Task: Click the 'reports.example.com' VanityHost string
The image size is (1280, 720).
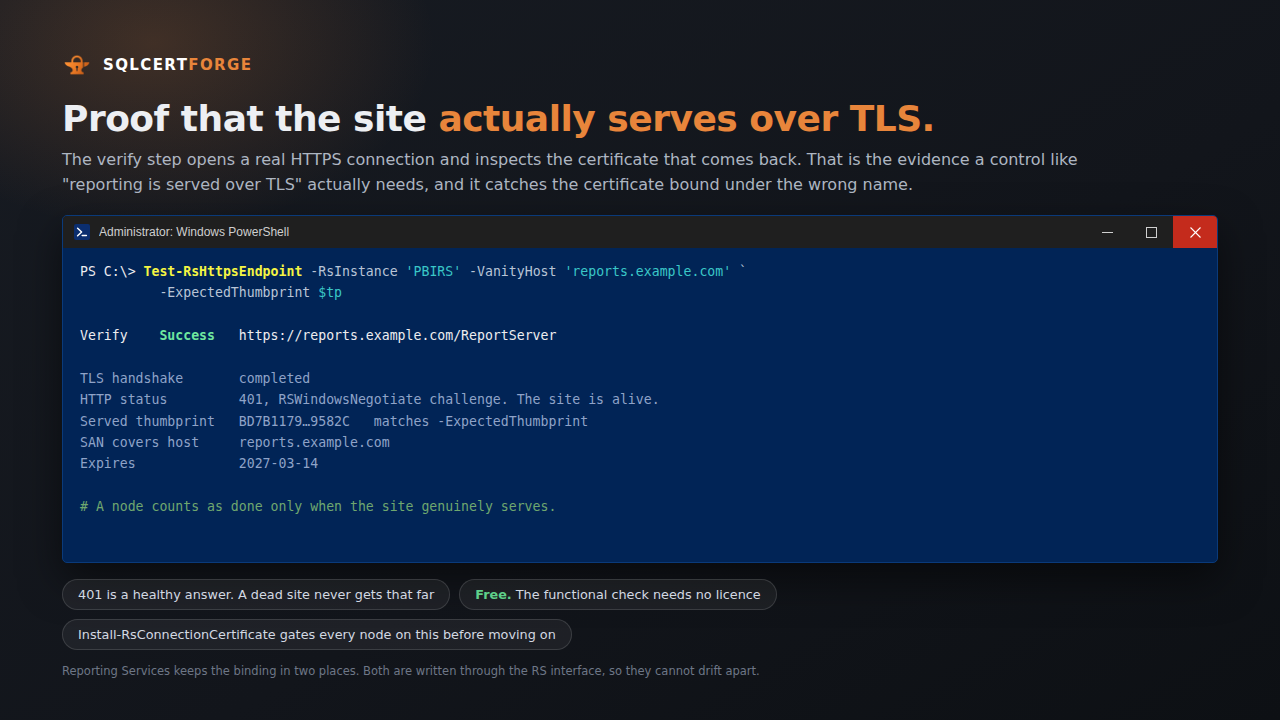Action: point(648,271)
